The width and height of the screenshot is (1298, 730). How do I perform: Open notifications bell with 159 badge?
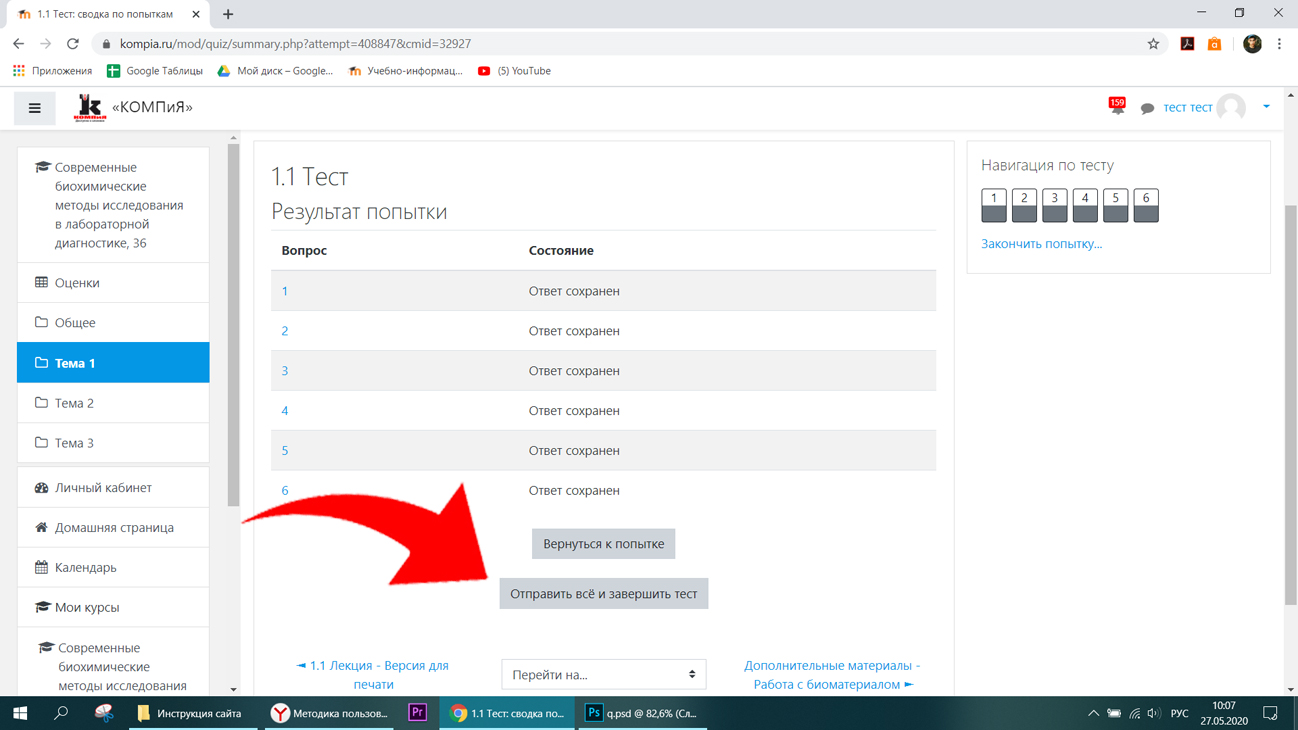point(1117,106)
